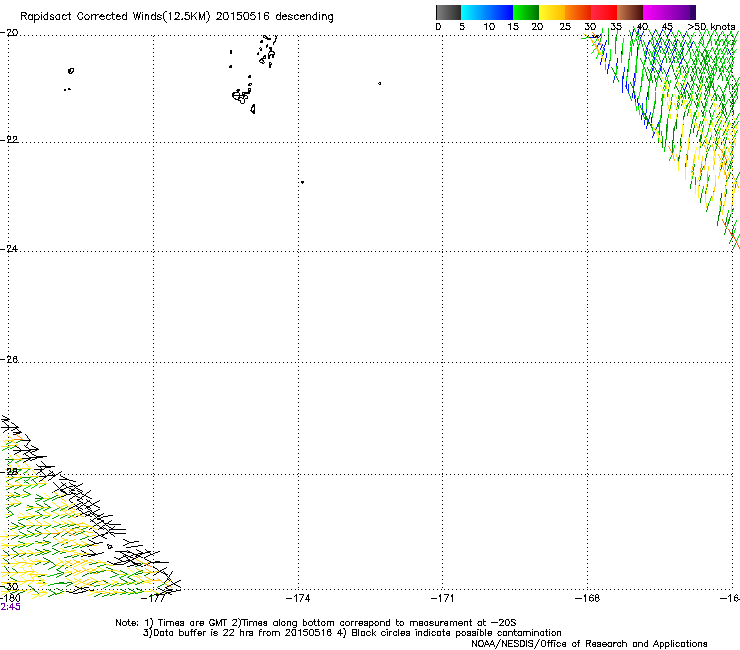Click the '-20' latitude axis label

(x=9, y=33)
